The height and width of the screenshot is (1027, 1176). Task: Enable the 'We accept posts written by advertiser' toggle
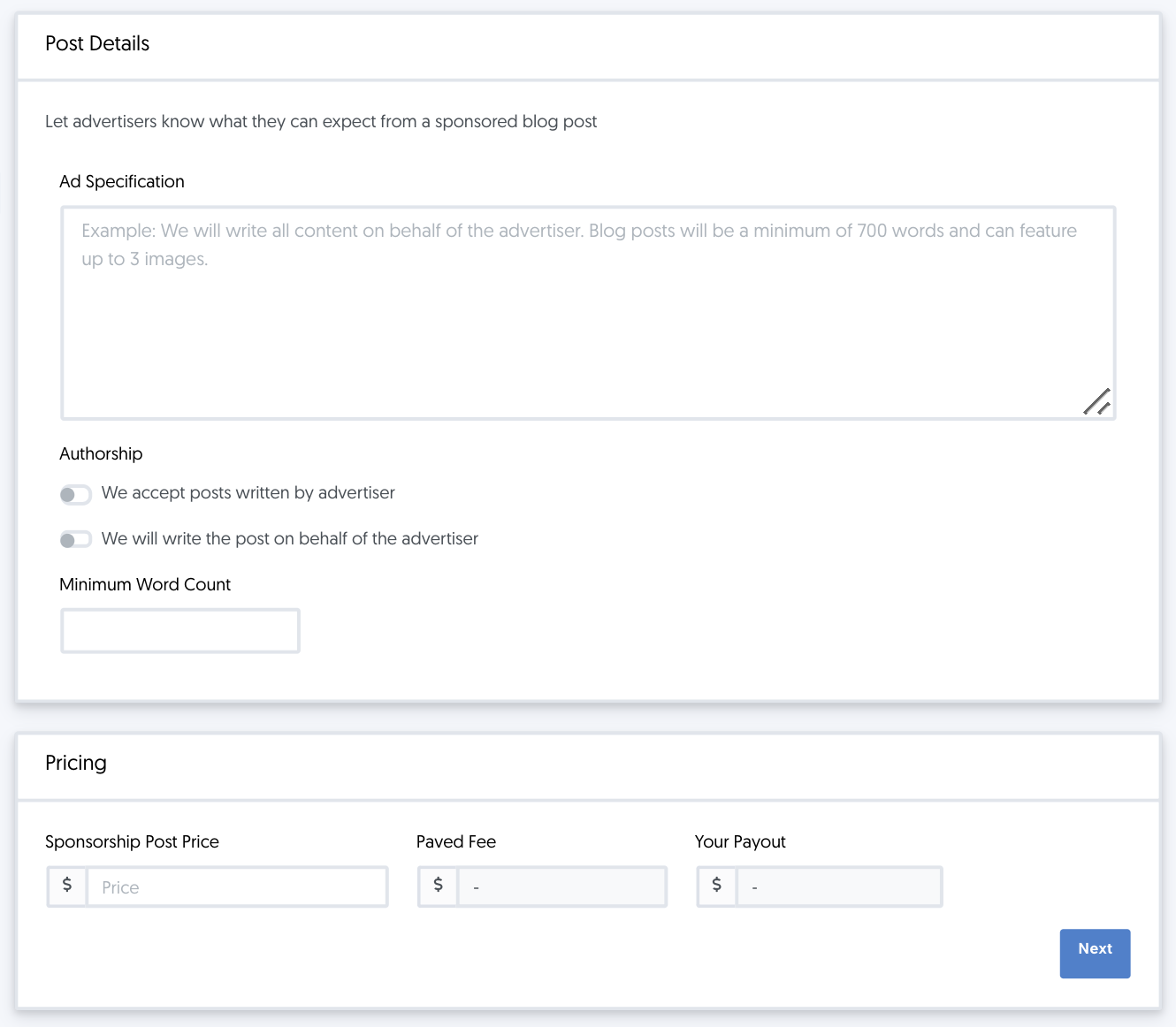tap(76, 494)
